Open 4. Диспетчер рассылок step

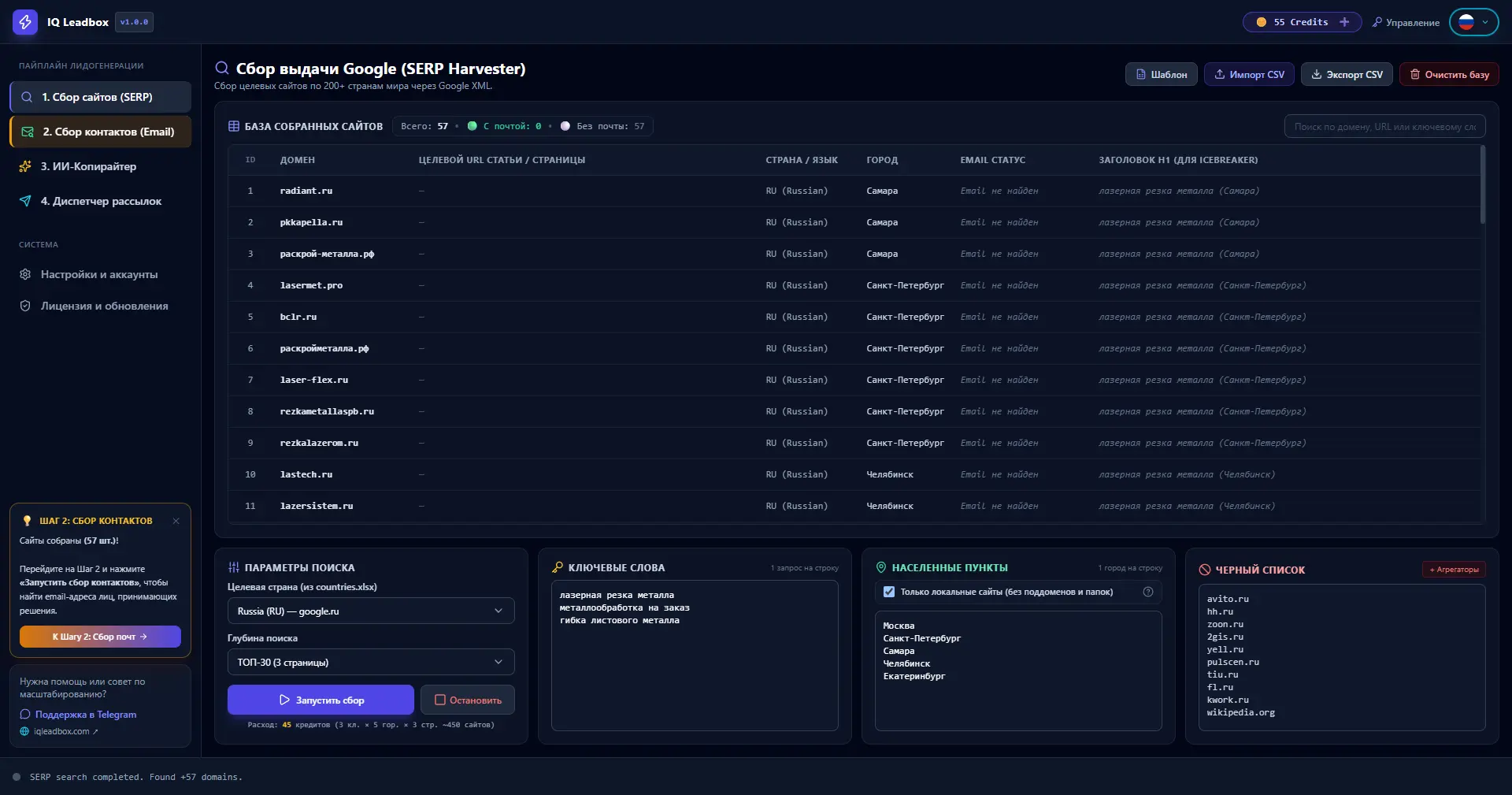[100, 201]
